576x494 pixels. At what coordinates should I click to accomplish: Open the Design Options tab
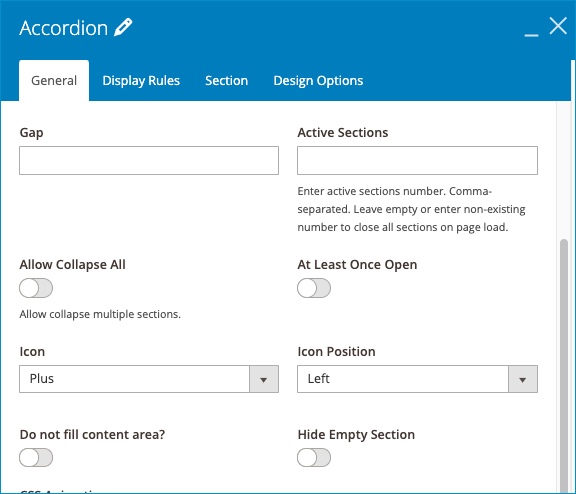pyautogui.click(x=318, y=80)
